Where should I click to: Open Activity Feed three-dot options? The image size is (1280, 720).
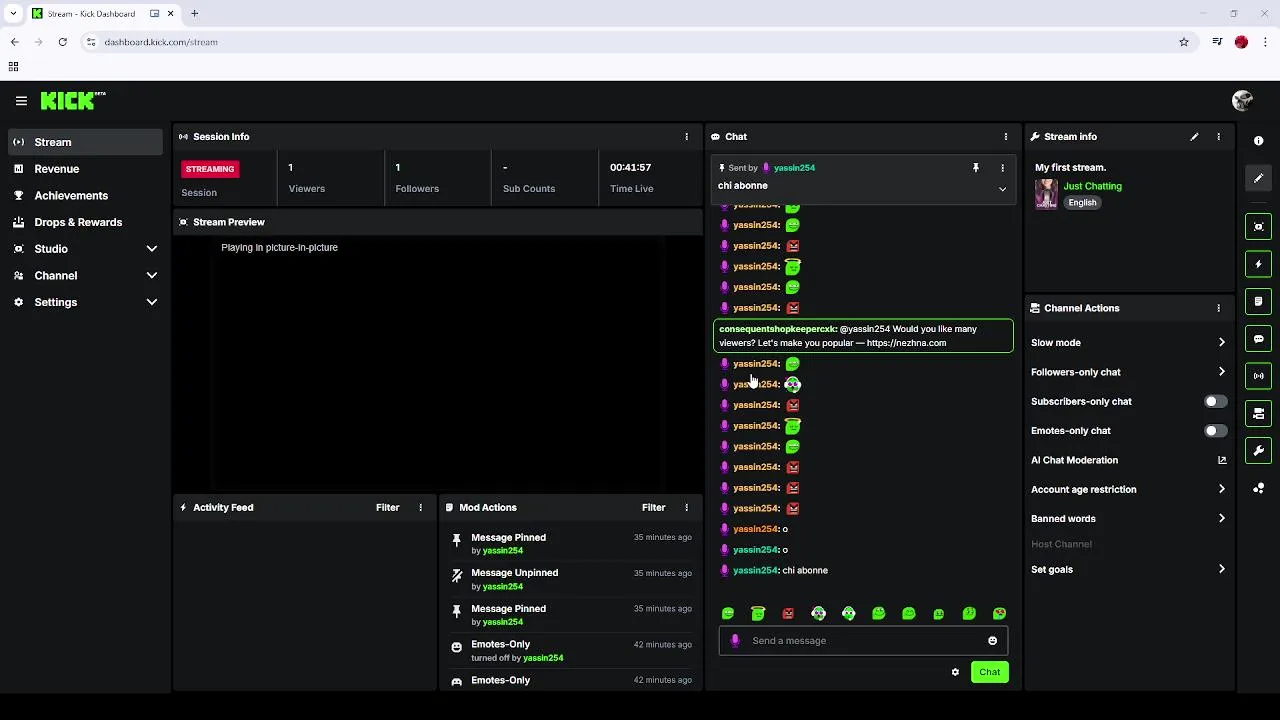click(x=420, y=508)
